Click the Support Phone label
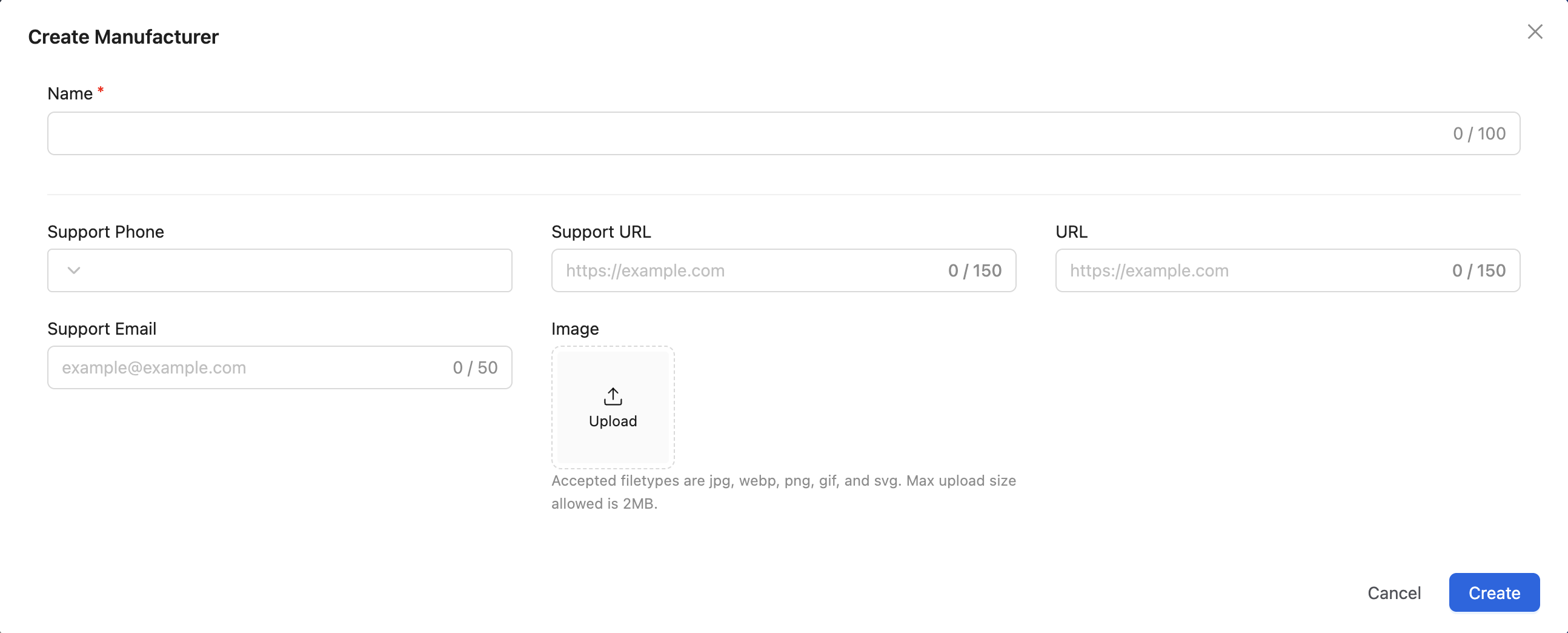This screenshot has height=633, width=1568. pyautogui.click(x=106, y=232)
